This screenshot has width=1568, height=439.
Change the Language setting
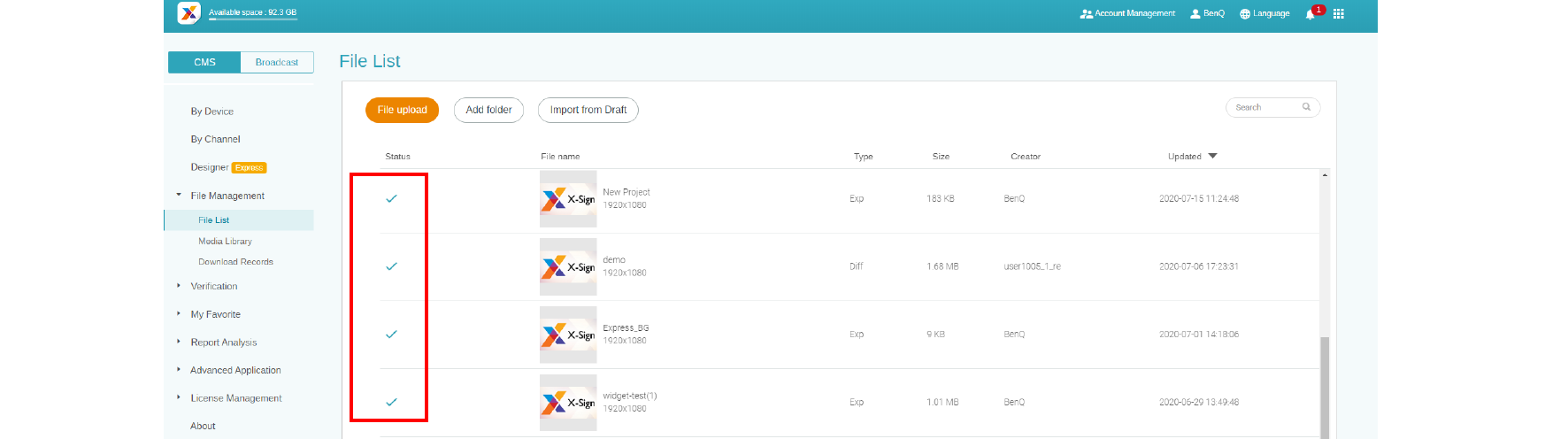(x=1264, y=13)
